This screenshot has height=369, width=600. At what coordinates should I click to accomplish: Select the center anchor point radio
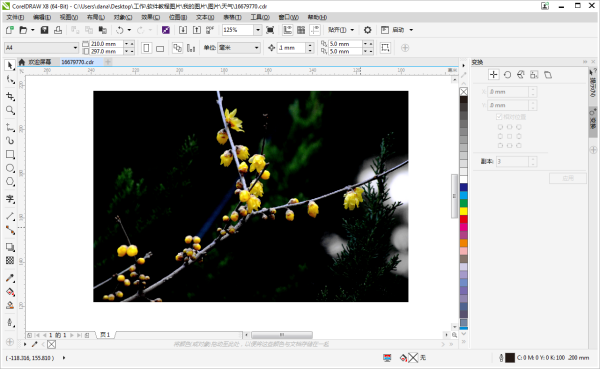(509, 136)
